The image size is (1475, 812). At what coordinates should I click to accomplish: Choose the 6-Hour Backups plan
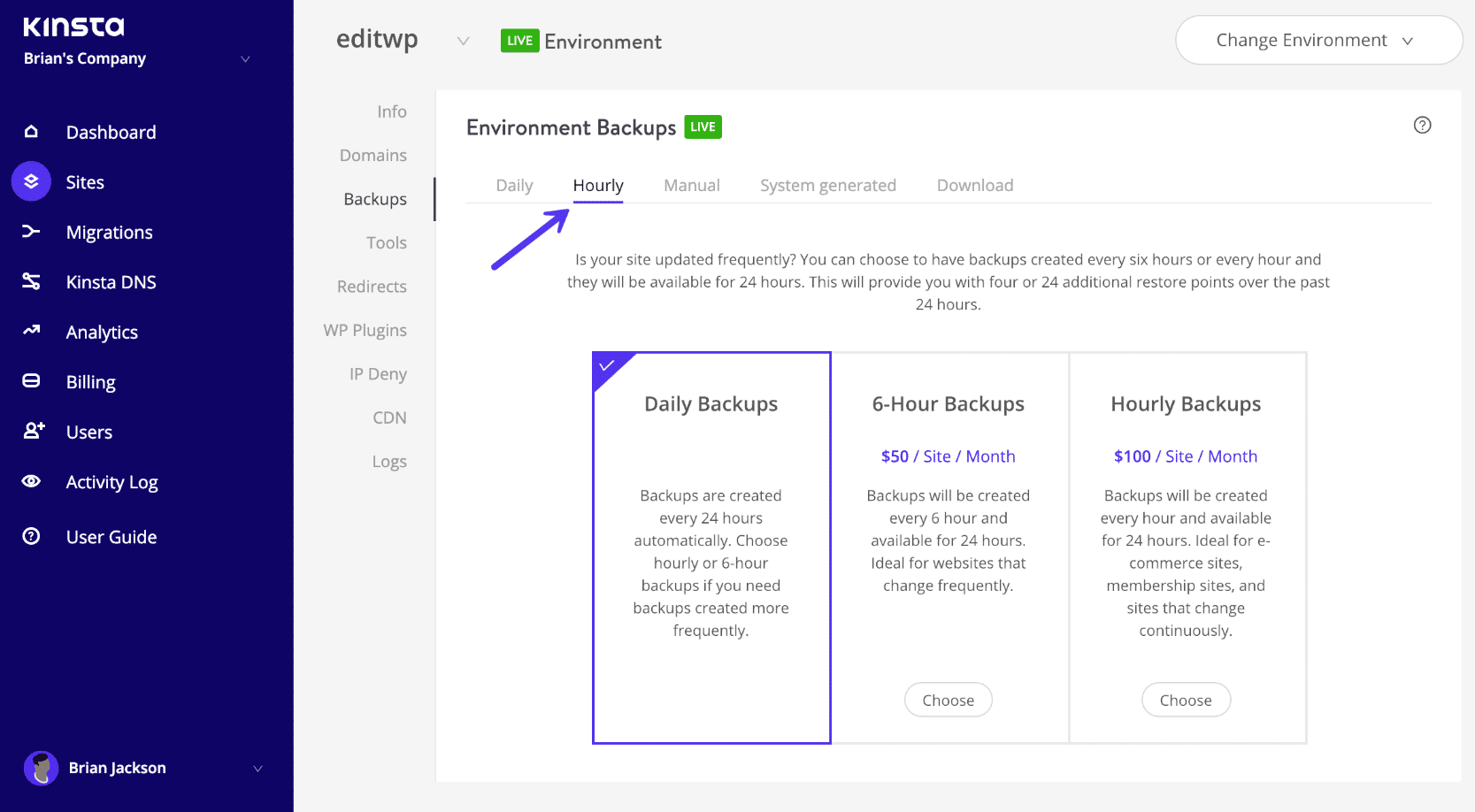click(948, 700)
